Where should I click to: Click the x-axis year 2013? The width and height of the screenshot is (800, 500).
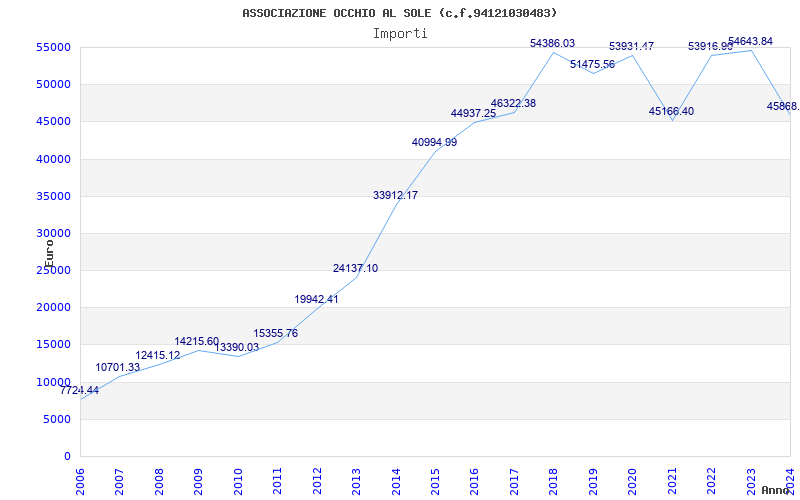point(356,481)
